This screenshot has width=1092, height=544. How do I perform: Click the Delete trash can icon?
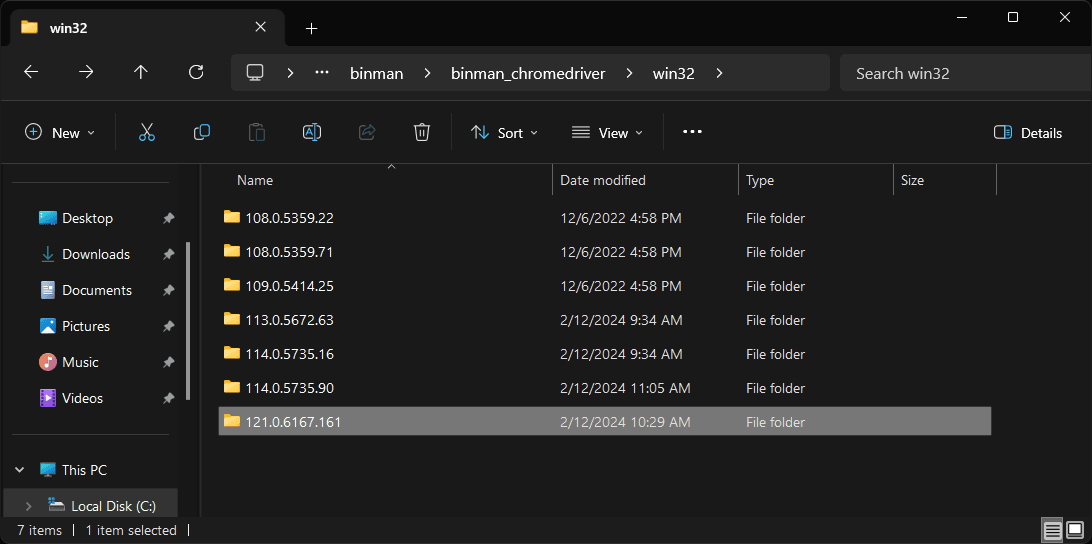click(x=422, y=132)
